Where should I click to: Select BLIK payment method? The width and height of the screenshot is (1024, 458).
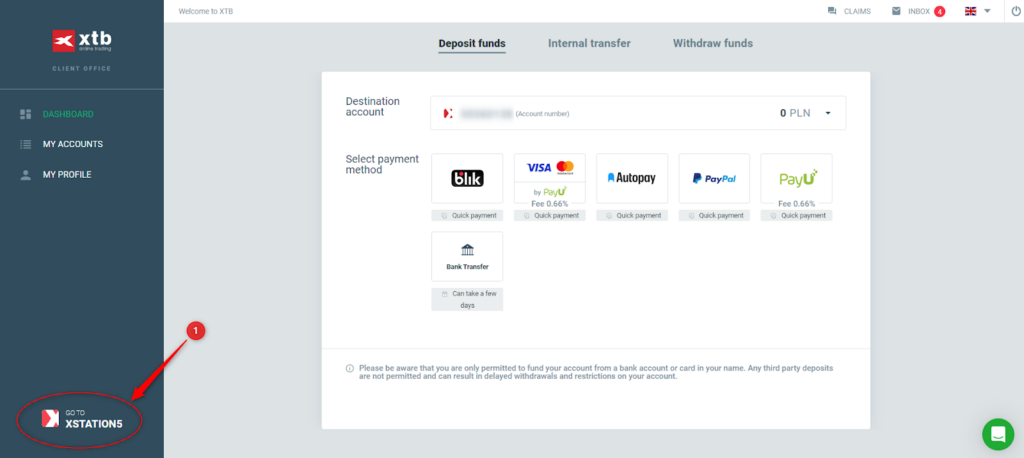coord(467,179)
